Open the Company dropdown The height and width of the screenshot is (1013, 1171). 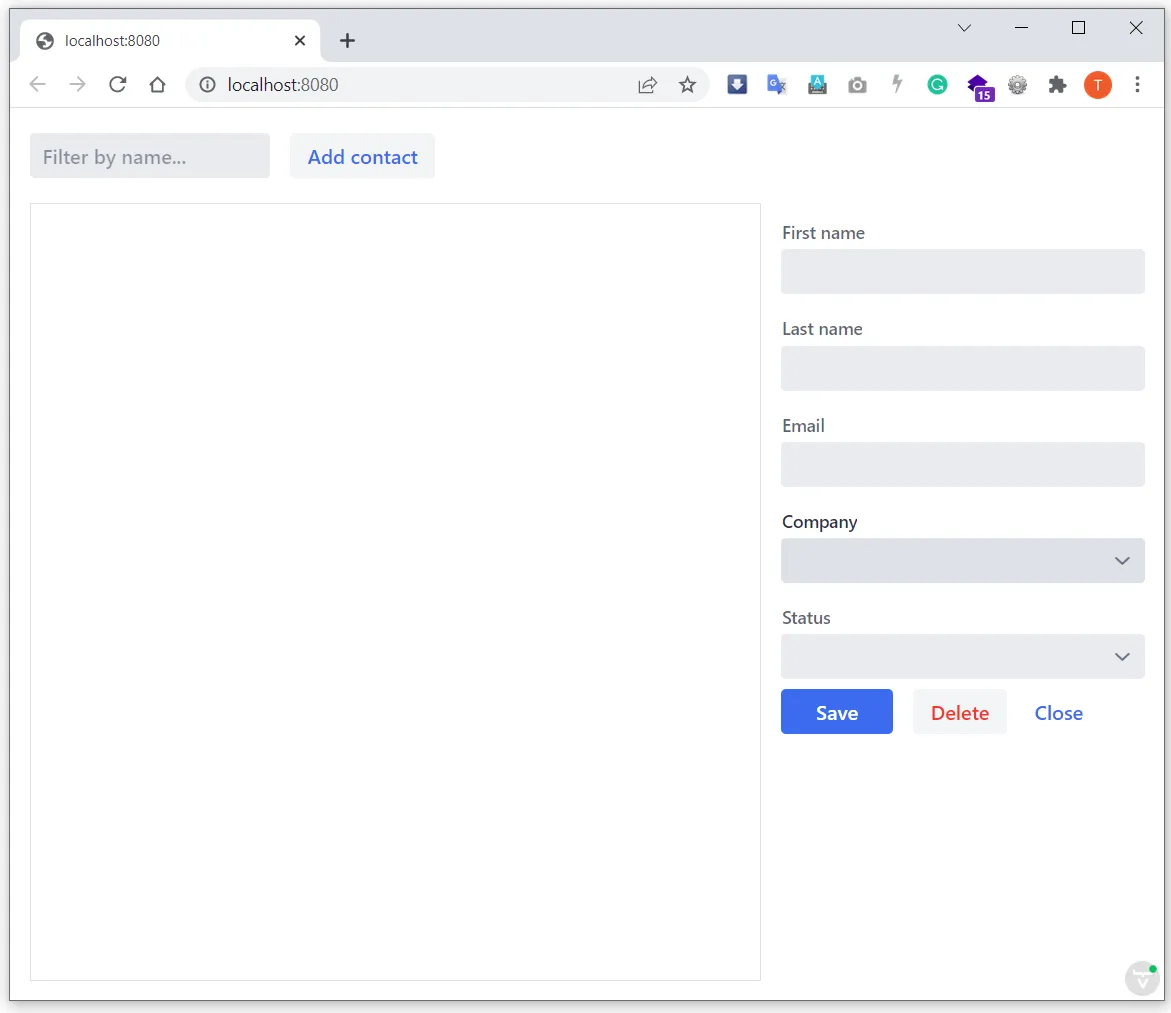(x=962, y=560)
